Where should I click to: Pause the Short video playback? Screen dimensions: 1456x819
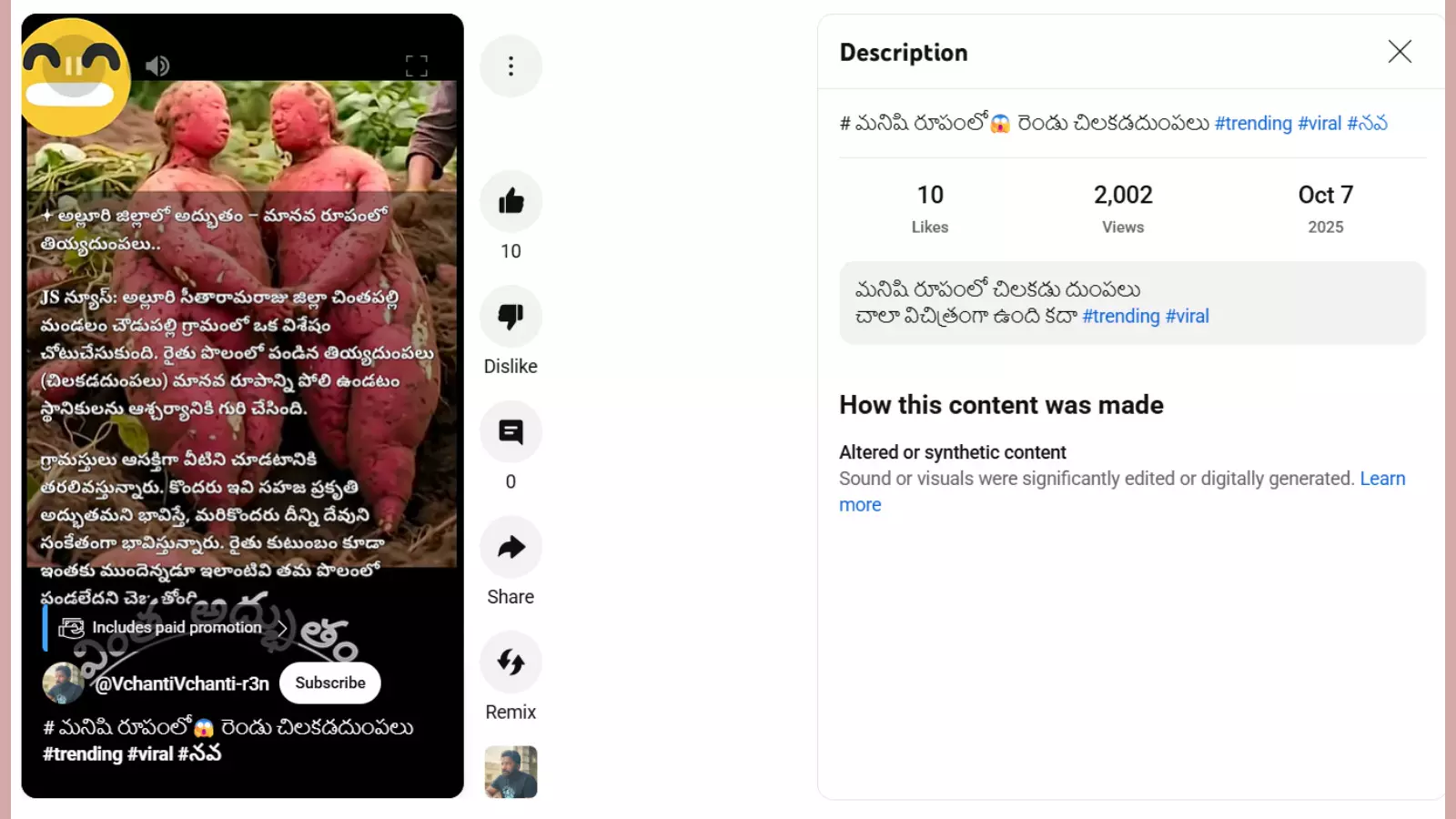(x=74, y=66)
